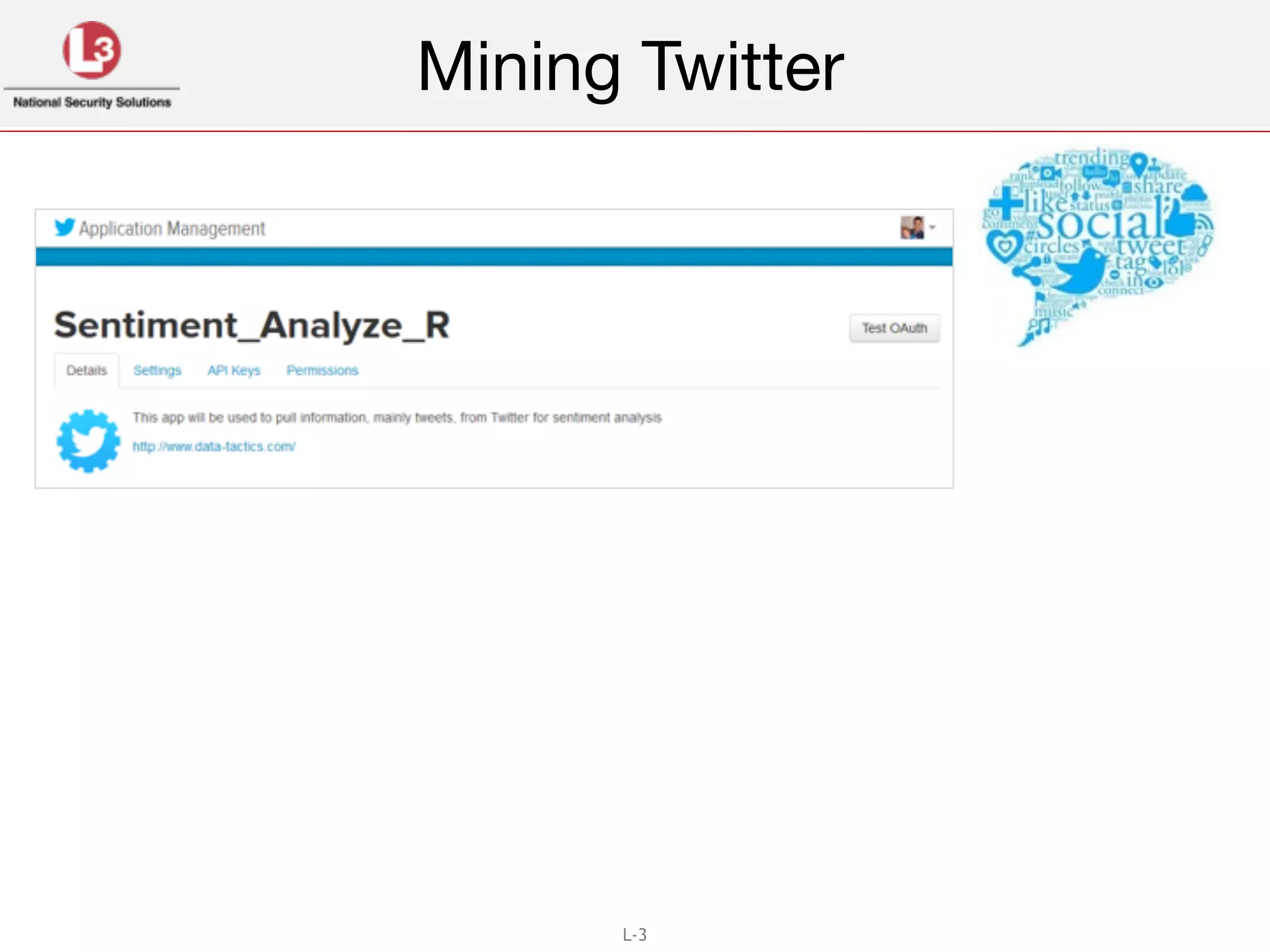
Task: Select the app description about sentiment analysis
Action: click(397, 418)
